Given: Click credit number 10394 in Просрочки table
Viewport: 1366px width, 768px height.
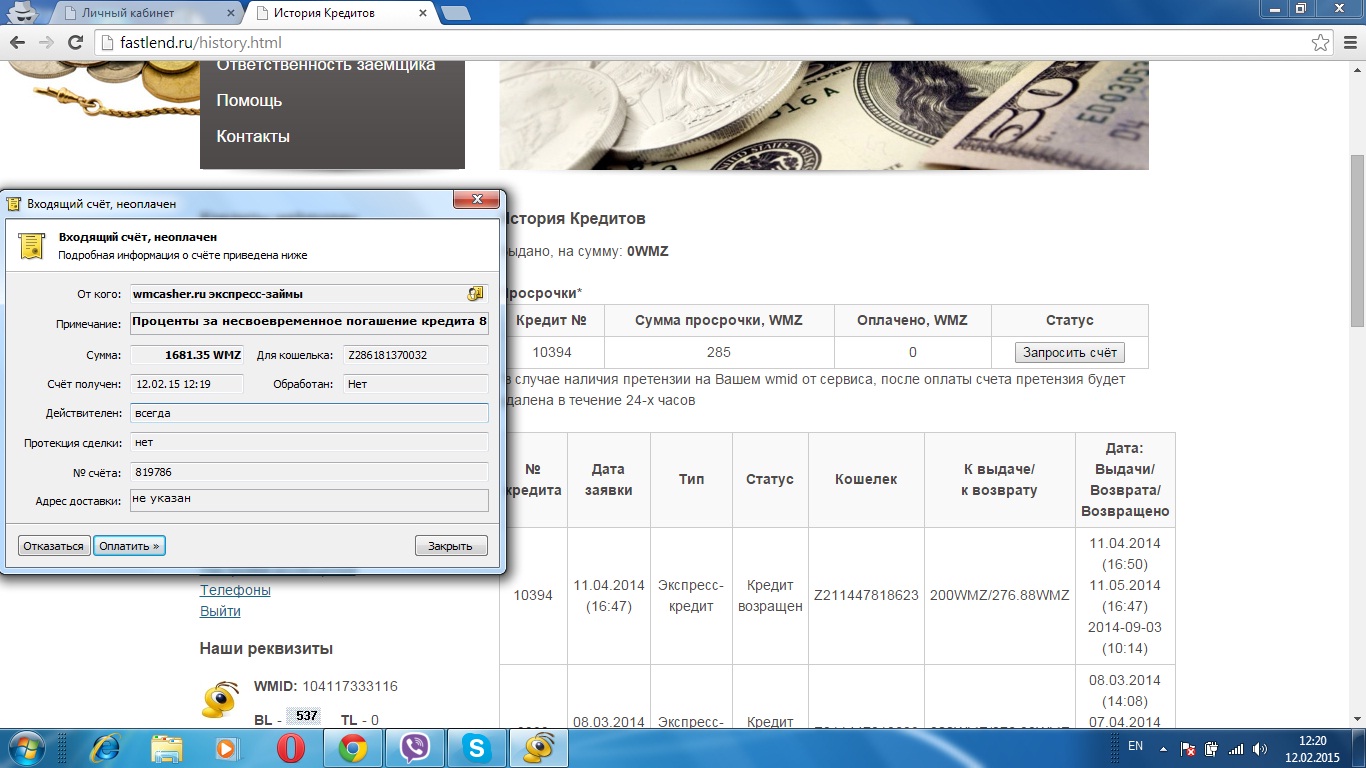Looking at the screenshot, I should click(x=552, y=352).
